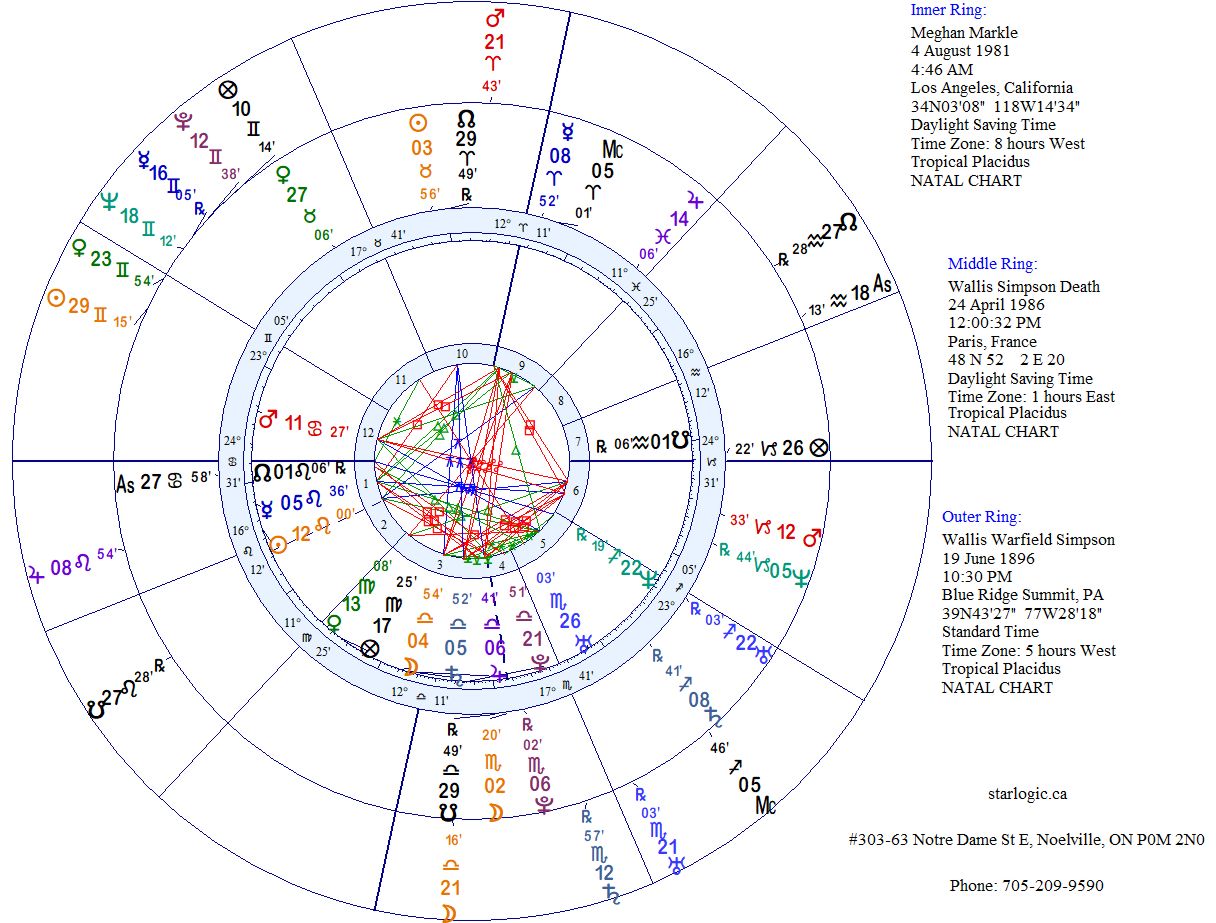Open the starlogic.ca website text
1216x923 pixels.
tap(1026, 794)
